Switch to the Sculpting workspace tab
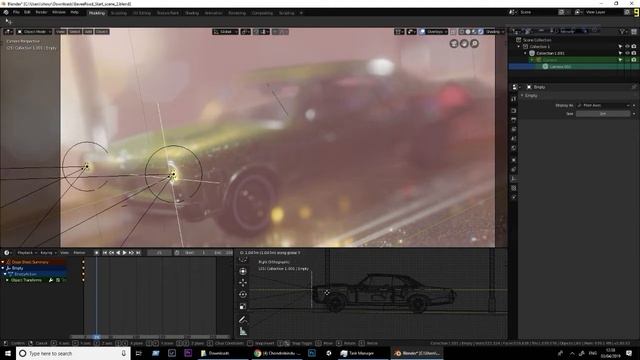Screen dimensions: 640x360 click(x=119, y=13)
